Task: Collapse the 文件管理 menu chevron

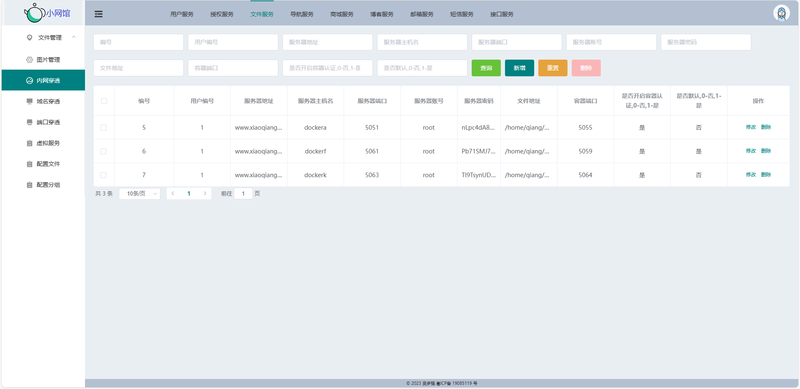Action: click(74, 37)
